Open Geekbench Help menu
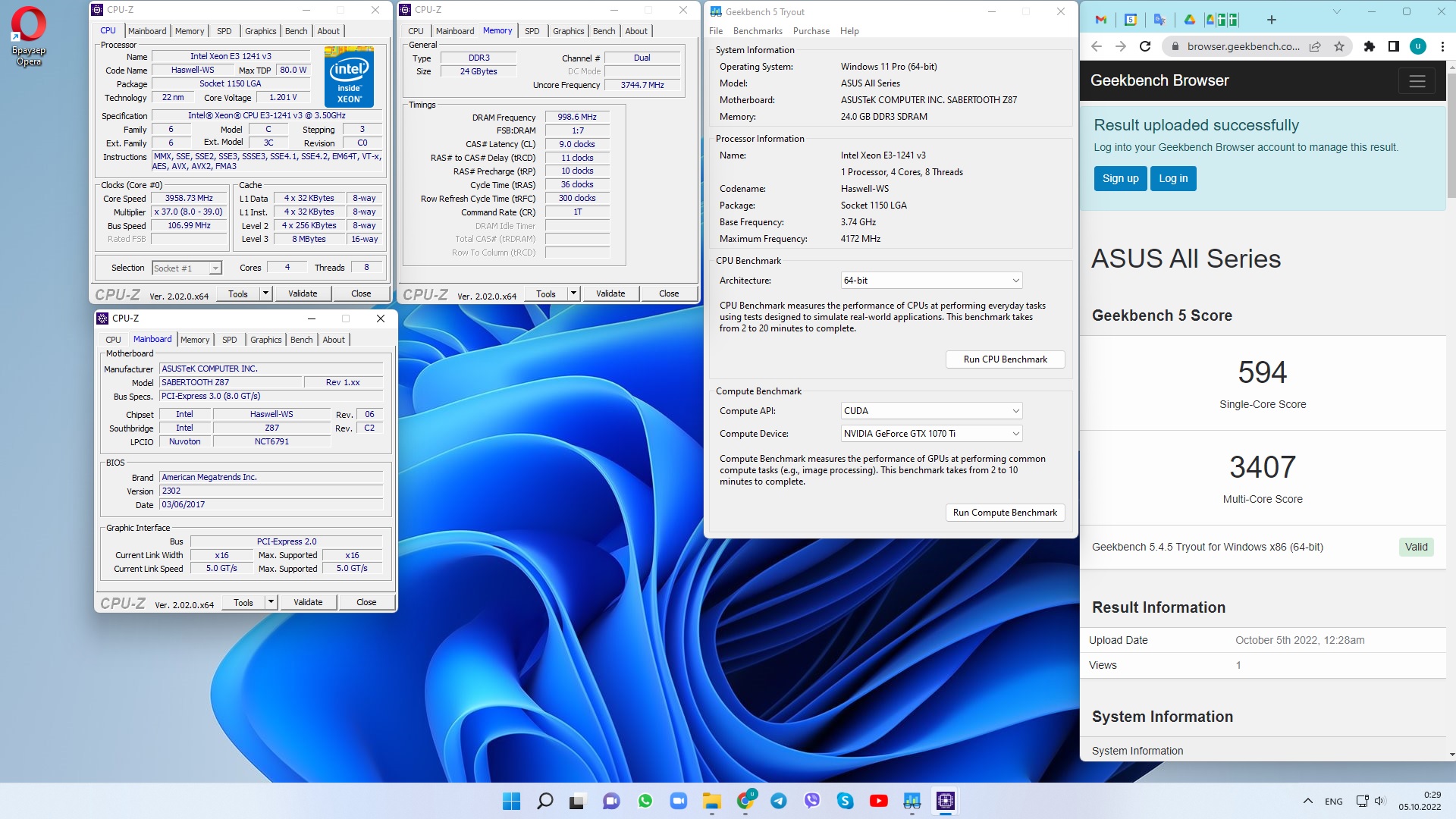The image size is (1456, 819). [x=849, y=31]
